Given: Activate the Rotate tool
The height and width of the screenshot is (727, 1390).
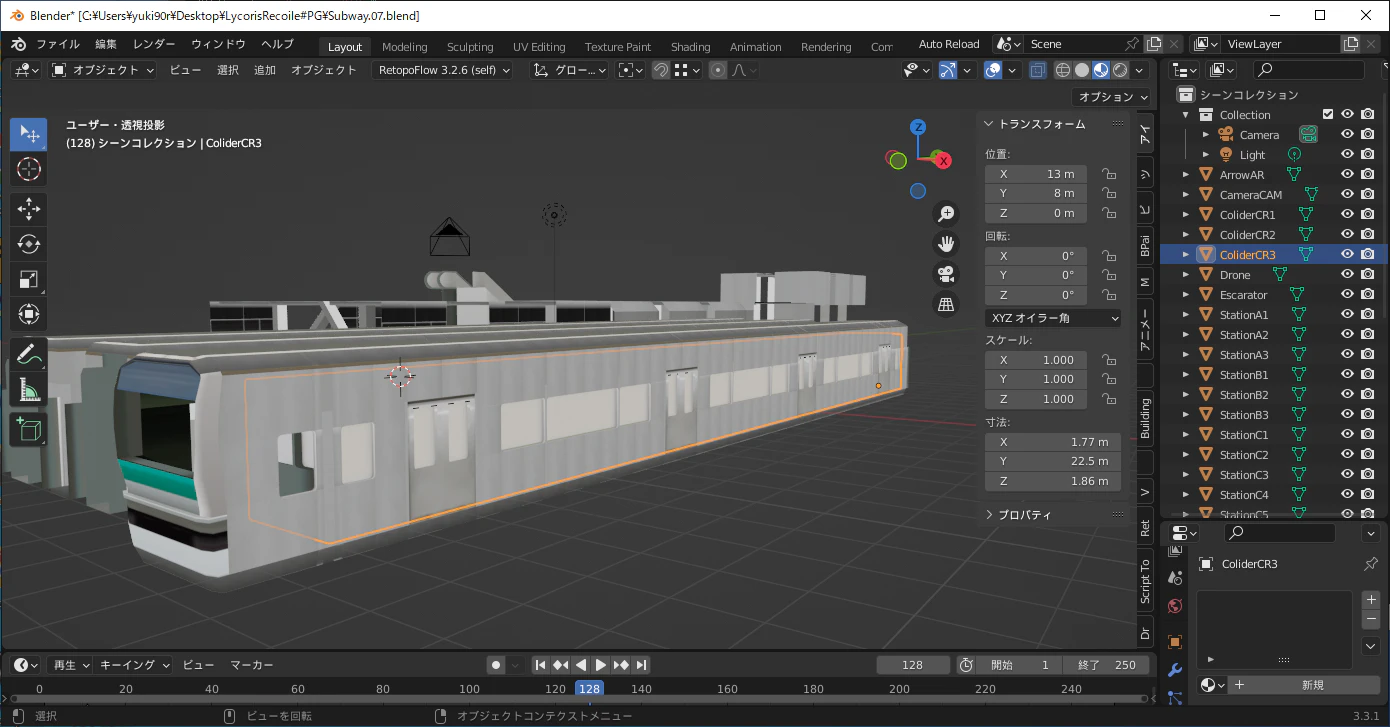Looking at the screenshot, I should pyautogui.click(x=29, y=244).
